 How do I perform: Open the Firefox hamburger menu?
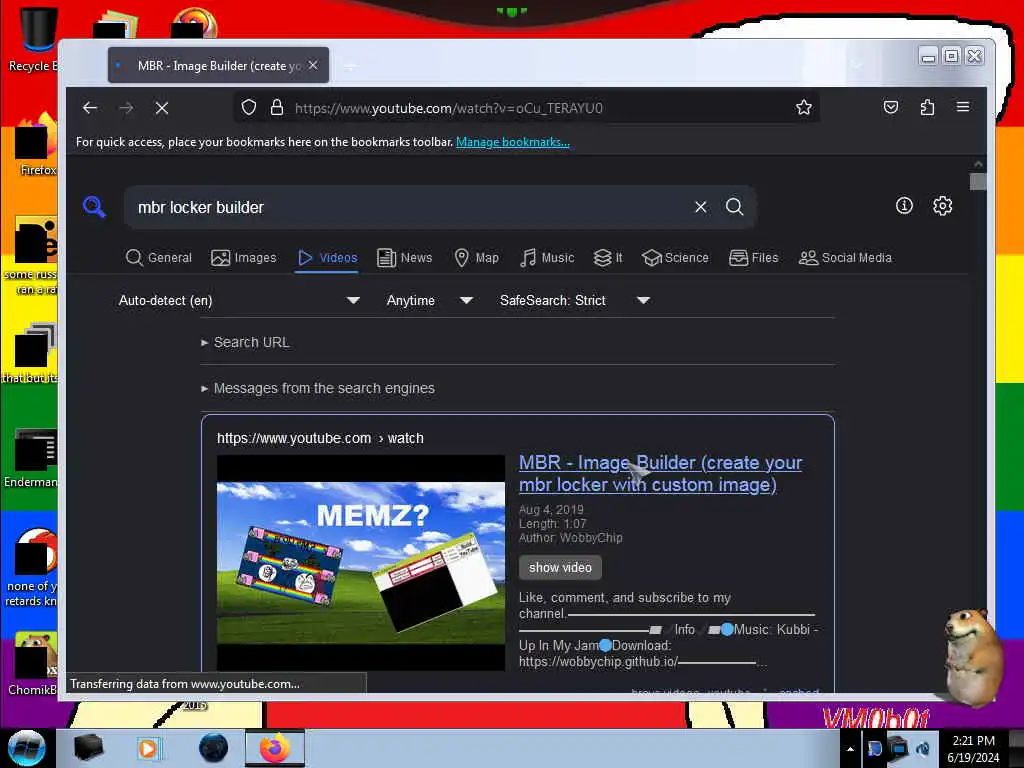[x=963, y=107]
